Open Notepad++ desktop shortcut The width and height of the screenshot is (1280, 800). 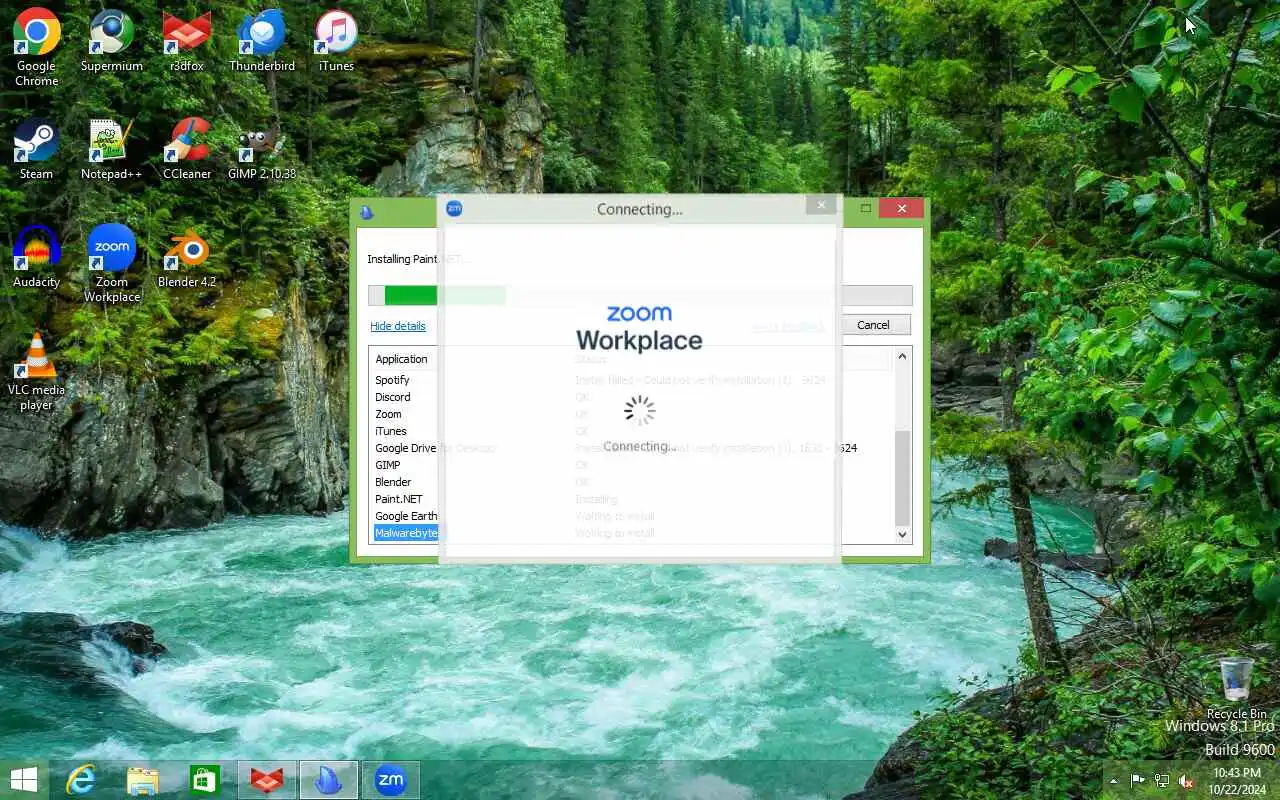(x=111, y=149)
